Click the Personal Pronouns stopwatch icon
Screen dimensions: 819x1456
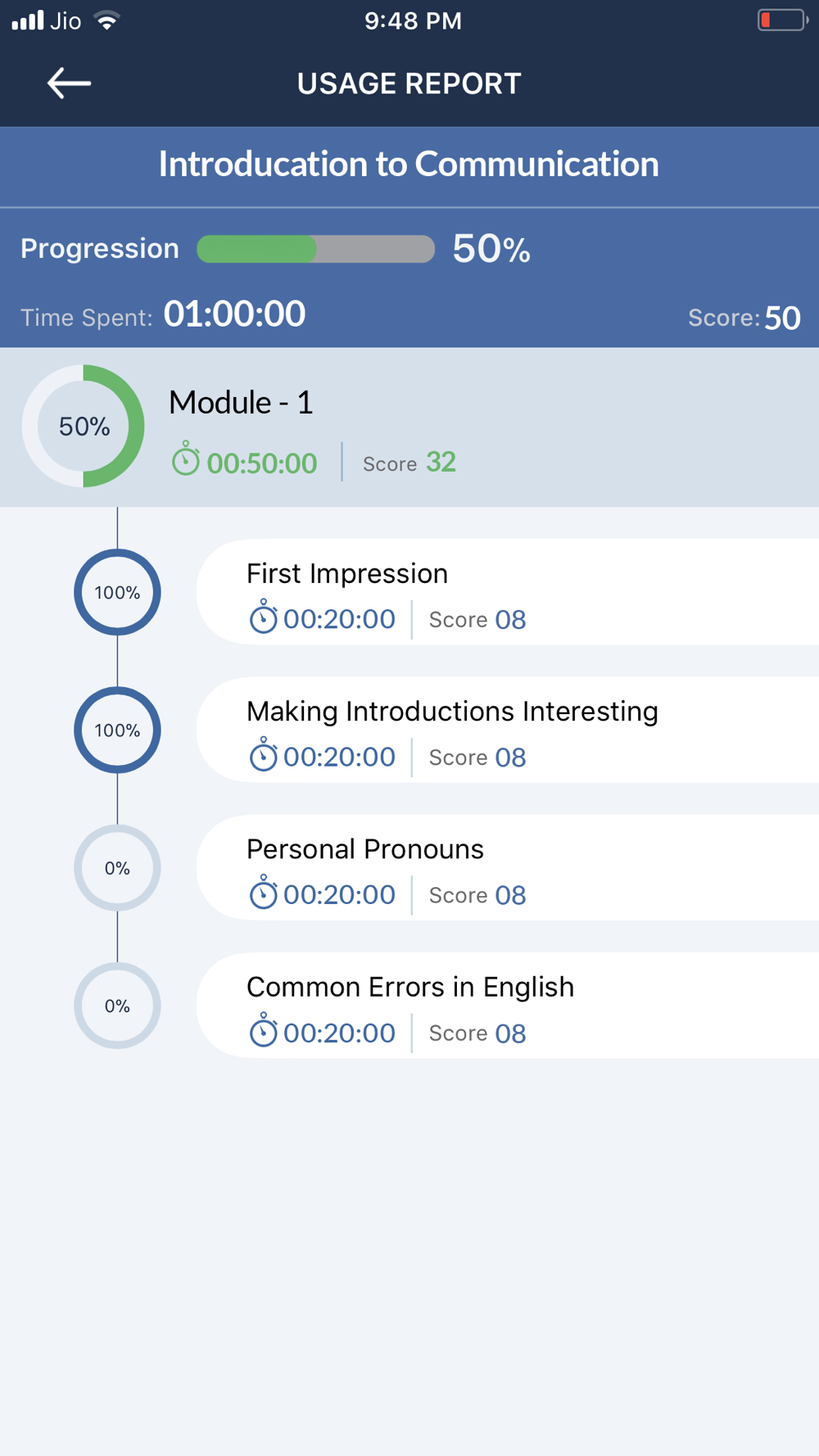pyautogui.click(x=263, y=893)
